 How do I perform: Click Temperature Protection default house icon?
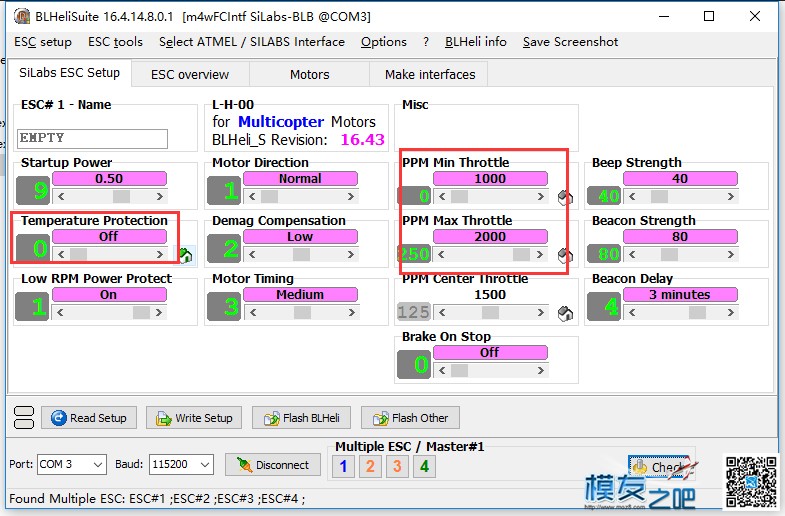click(x=186, y=255)
